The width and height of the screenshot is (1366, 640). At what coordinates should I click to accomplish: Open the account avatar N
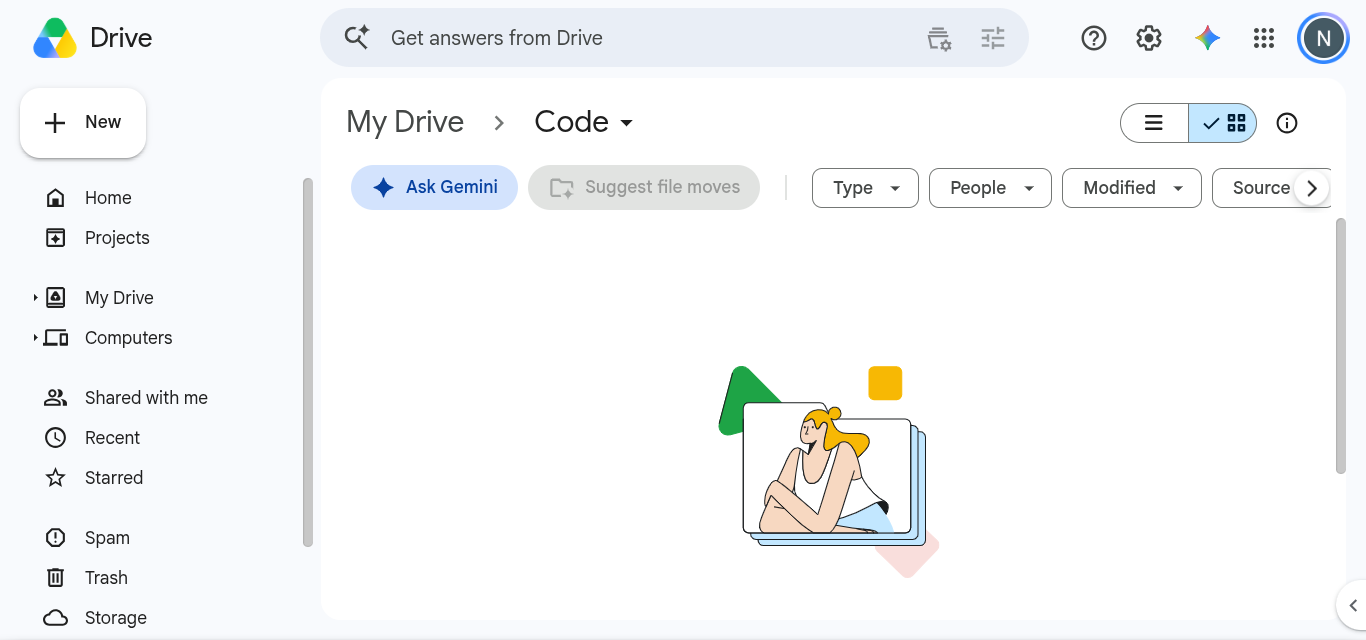tap(1323, 38)
